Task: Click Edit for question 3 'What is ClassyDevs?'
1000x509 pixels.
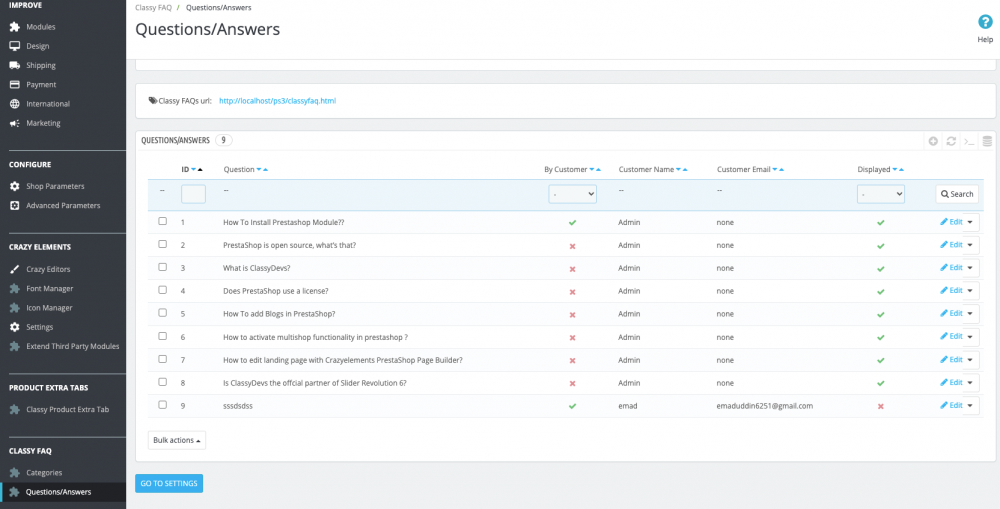Action: coord(951,267)
